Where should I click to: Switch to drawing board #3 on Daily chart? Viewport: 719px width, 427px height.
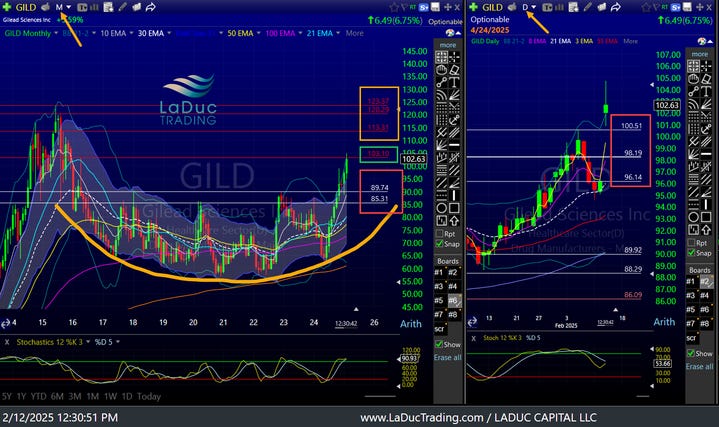pyautogui.click(x=691, y=295)
